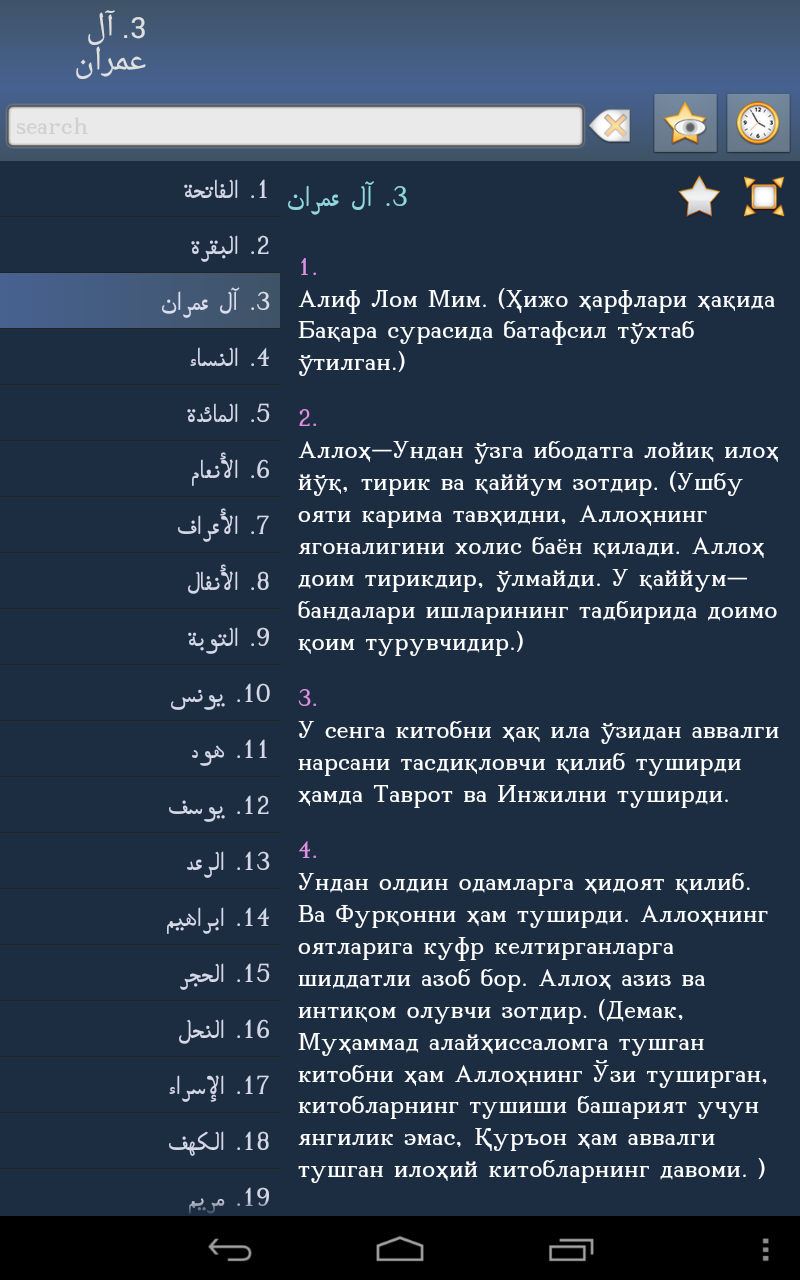Viewport: 800px width, 1280px height.
Task: Toggle fullscreen with the orange square icon
Action: point(764,196)
